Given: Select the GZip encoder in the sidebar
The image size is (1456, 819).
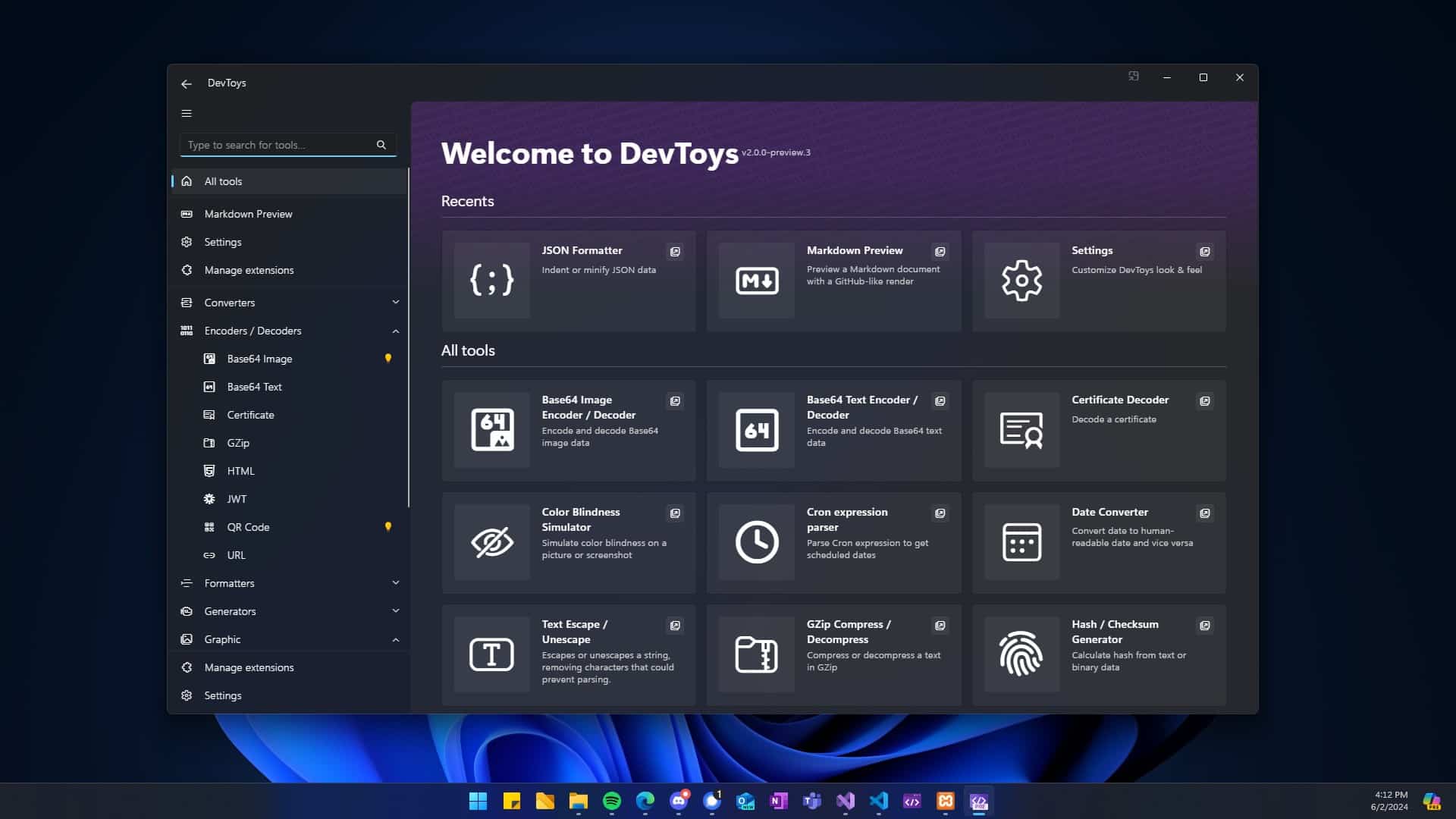Looking at the screenshot, I should click(x=238, y=442).
